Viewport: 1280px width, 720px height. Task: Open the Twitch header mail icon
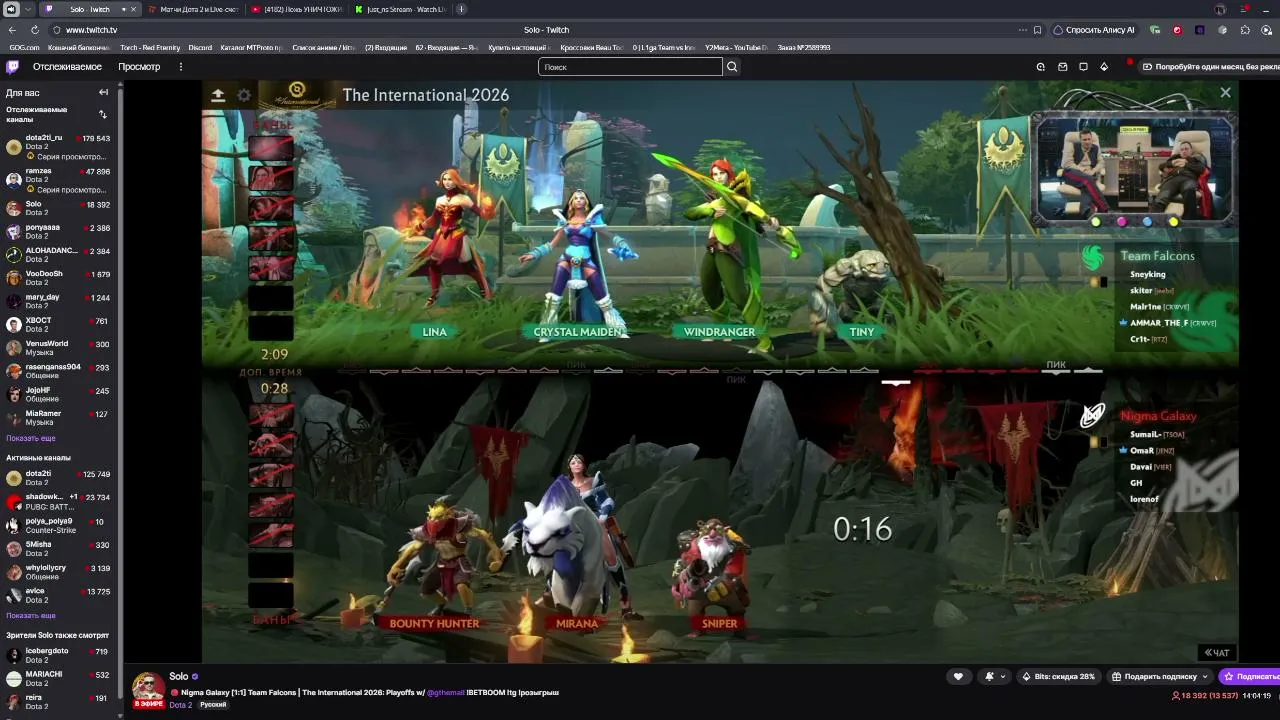[x=1062, y=67]
